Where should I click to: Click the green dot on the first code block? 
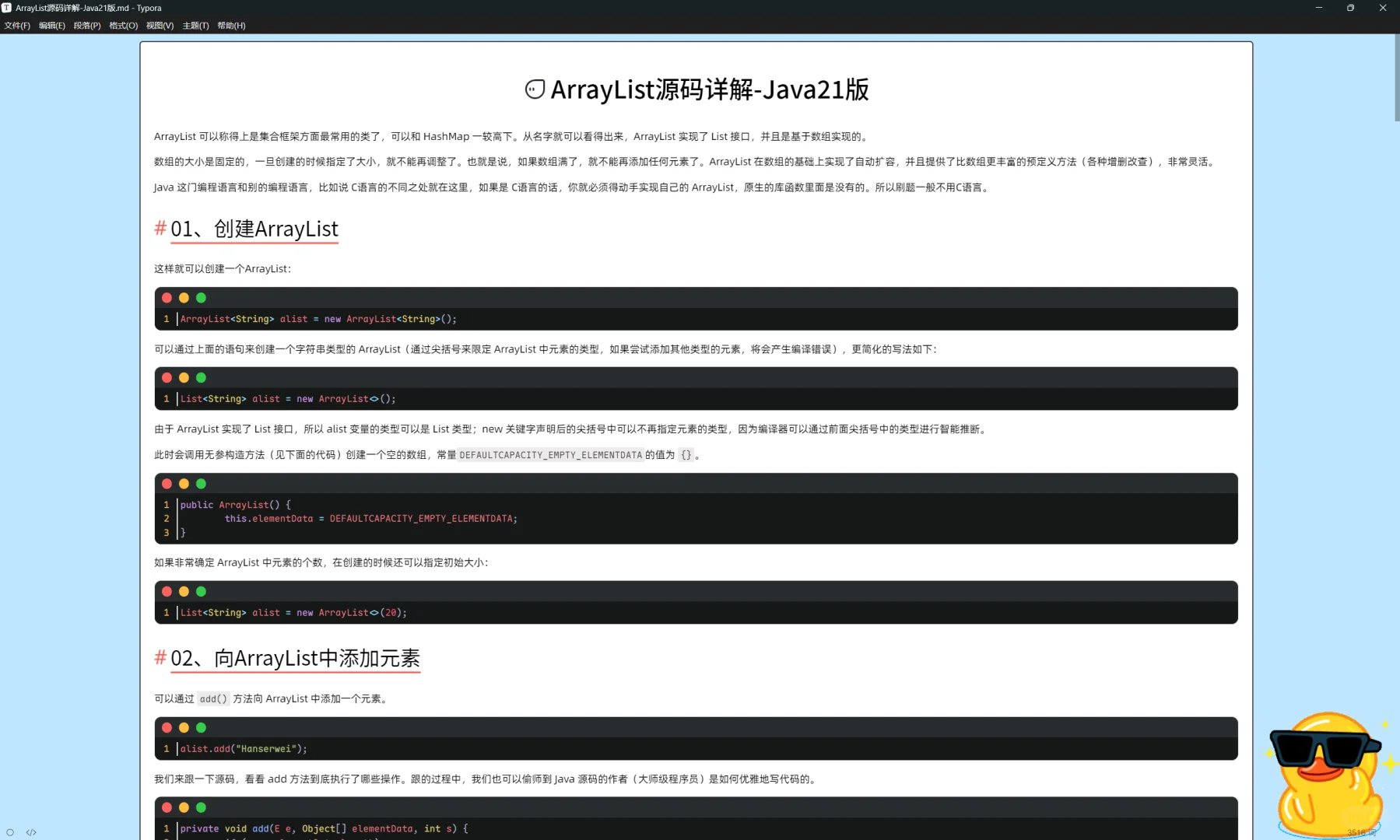[201, 298]
